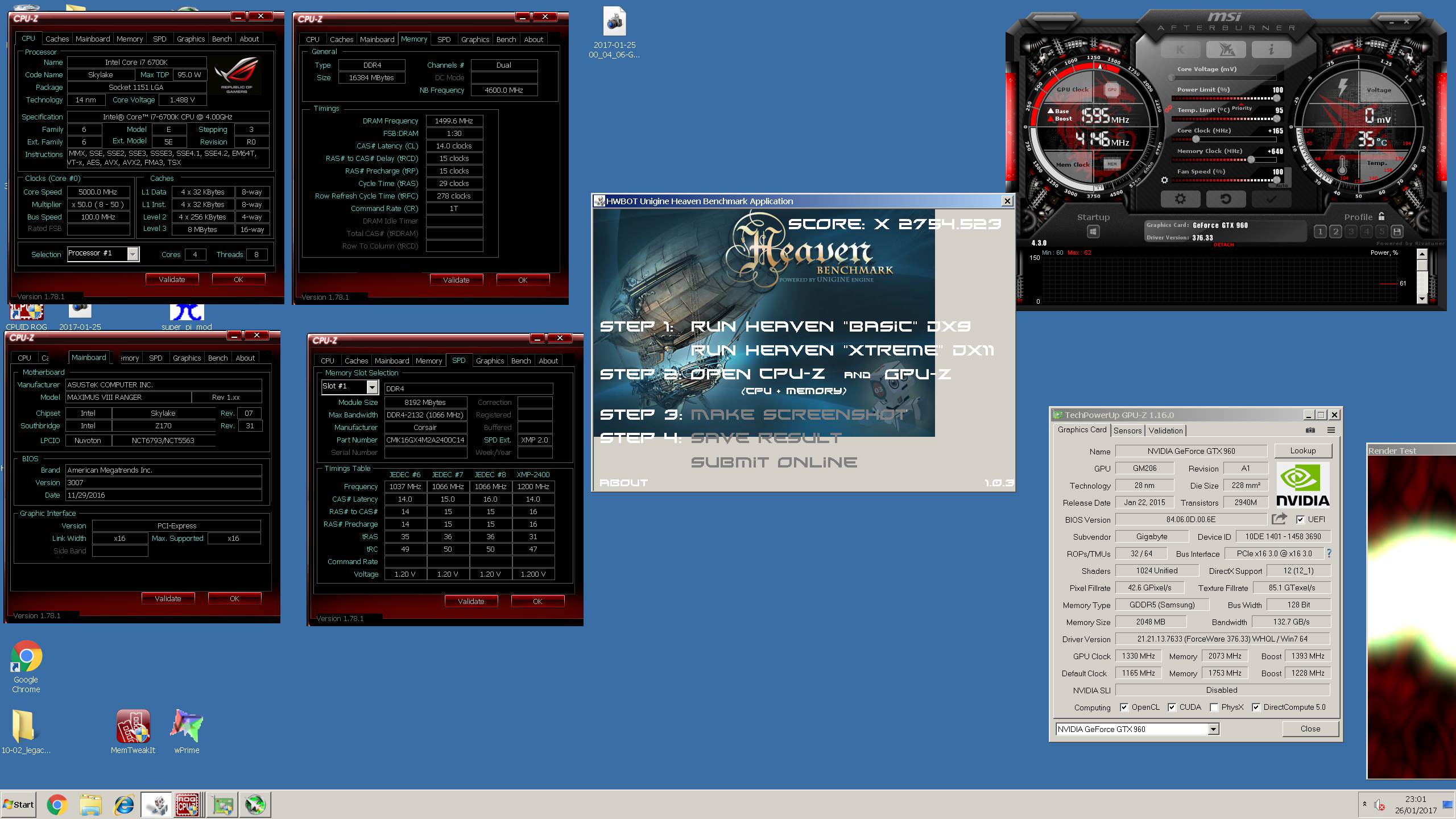The image size is (1456, 819).
Task: Apply Afterburner settings with checkmark button
Action: pos(1271,199)
